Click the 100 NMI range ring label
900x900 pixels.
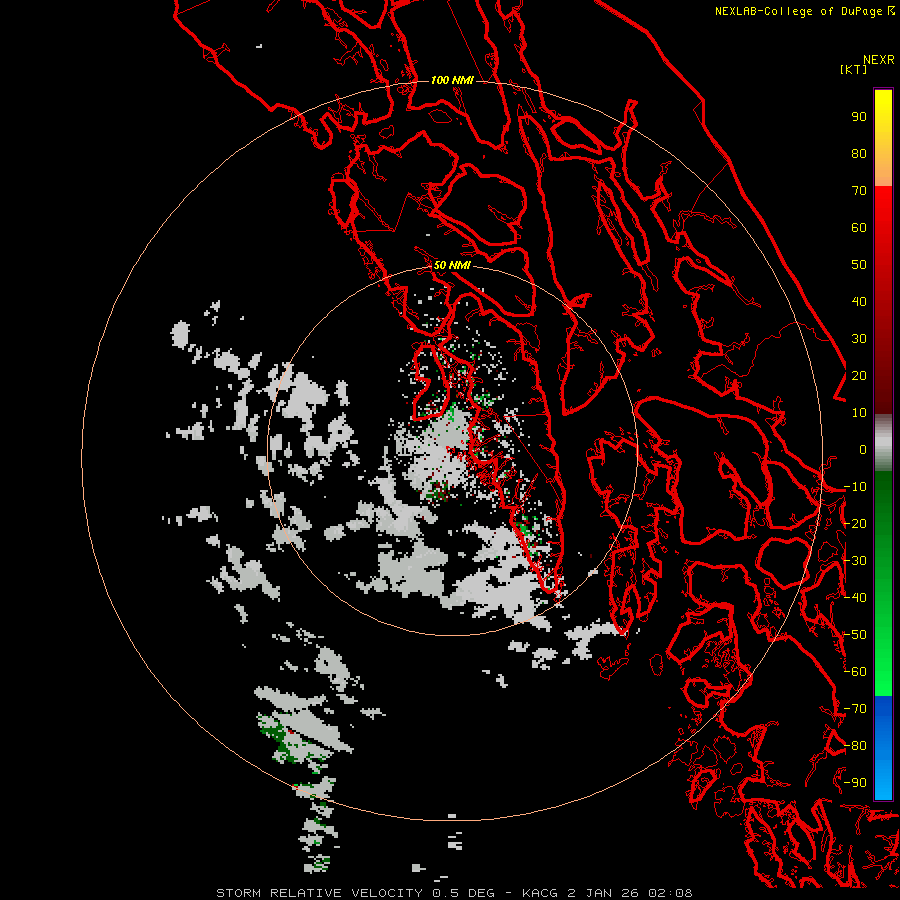click(x=452, y=80)
